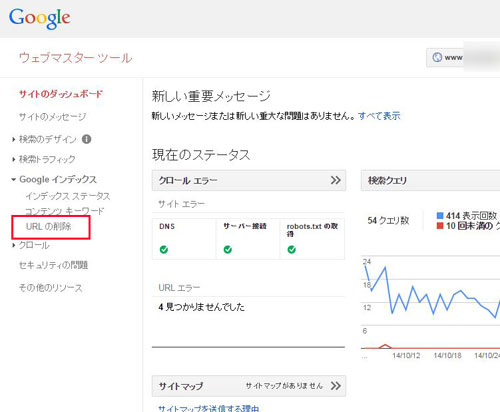Collapse Google インデックス triangle
Screen dimensions: 500x412
(14, 179)
